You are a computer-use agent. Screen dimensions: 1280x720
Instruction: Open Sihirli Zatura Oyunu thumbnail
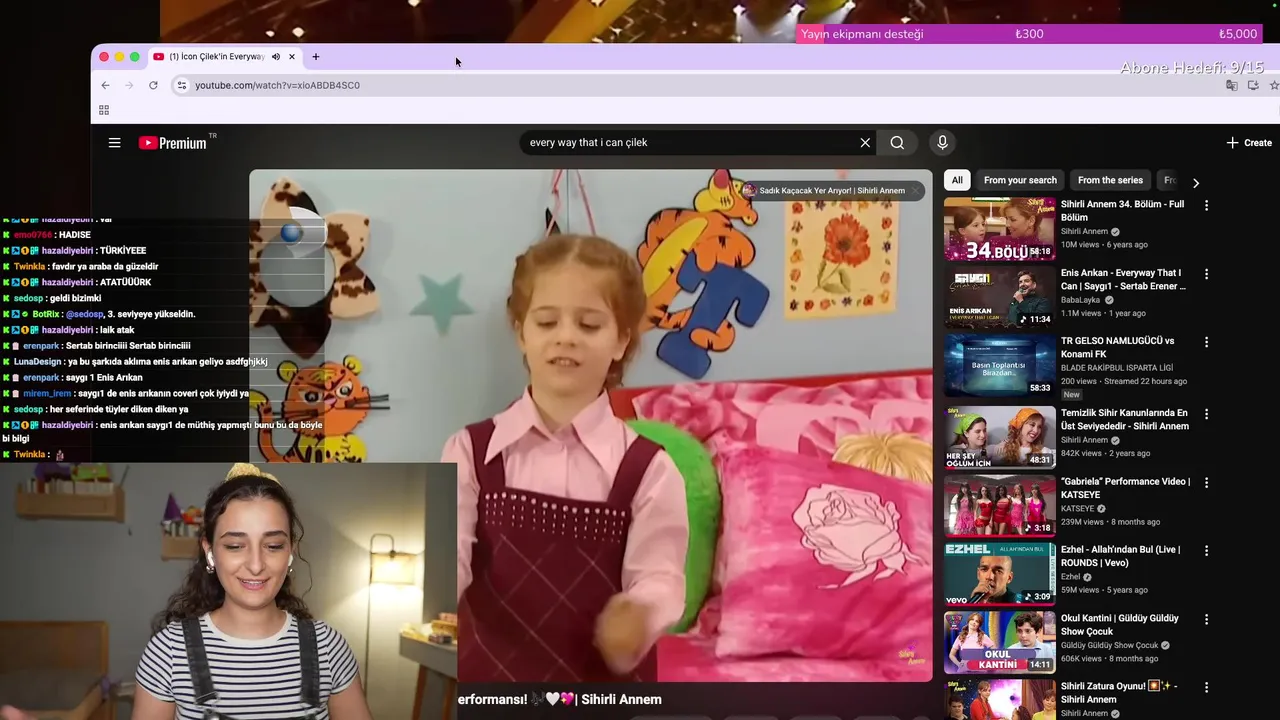click(999, 700)
